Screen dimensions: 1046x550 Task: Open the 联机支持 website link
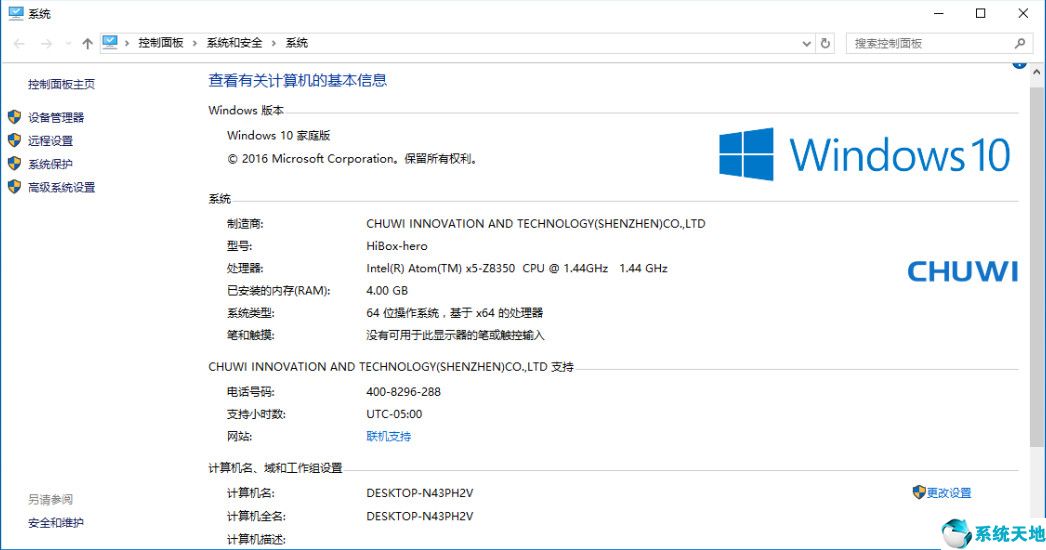pyautogui.click(x=388, y=437)
